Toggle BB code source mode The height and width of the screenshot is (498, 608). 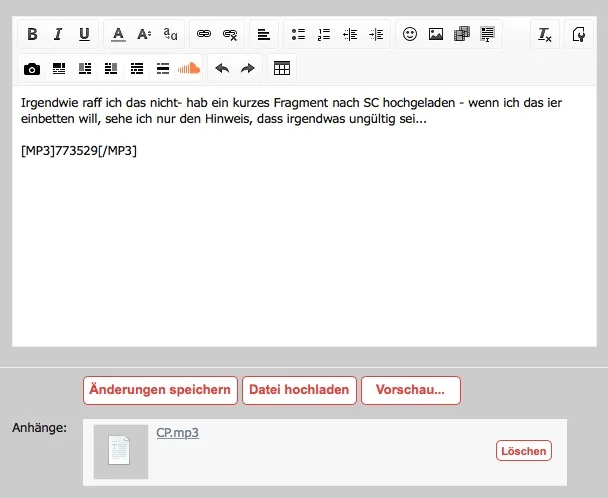[579, 35]
